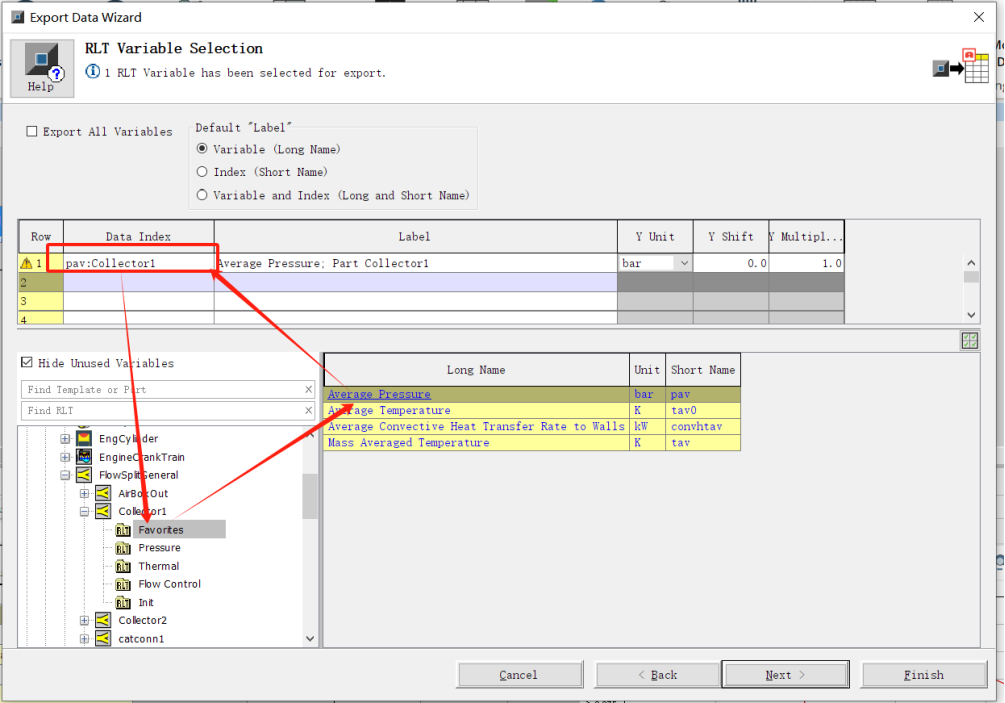Click the Data Index column header
1005x703 pixels.
[x=138, y=236]
